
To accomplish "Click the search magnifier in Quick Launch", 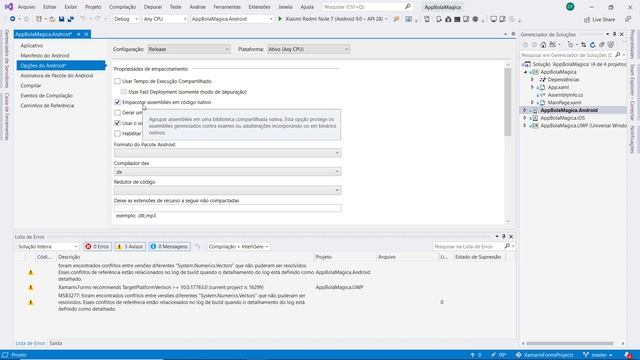I will 407,7.
